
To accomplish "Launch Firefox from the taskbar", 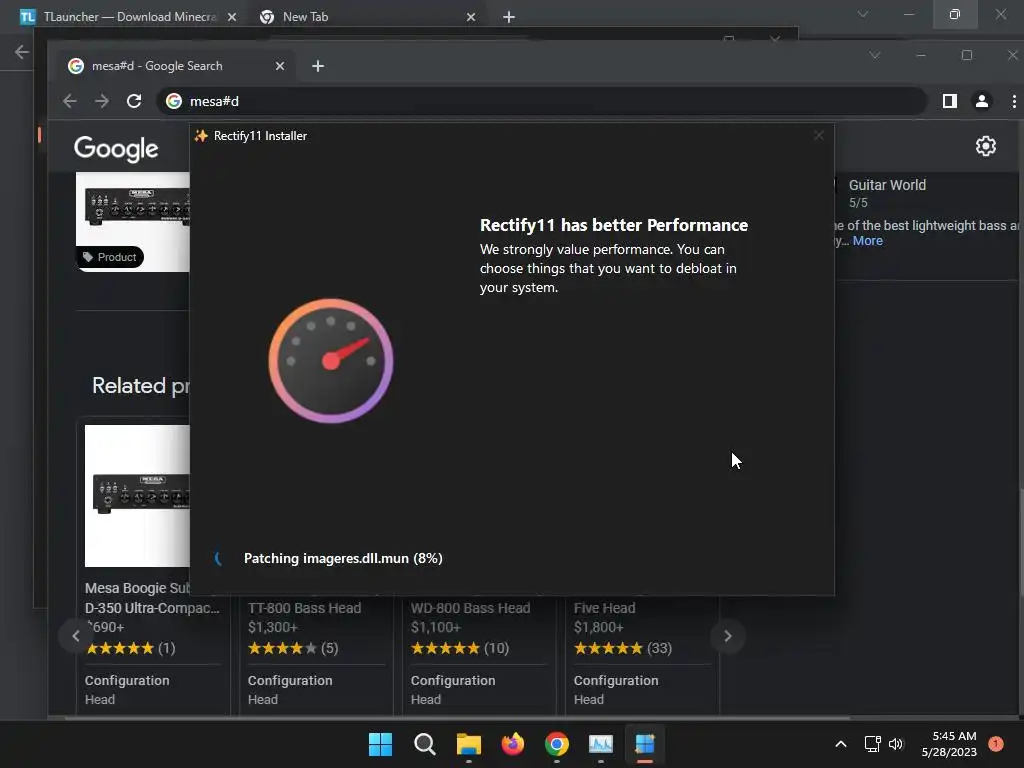I will pos(513,744).
